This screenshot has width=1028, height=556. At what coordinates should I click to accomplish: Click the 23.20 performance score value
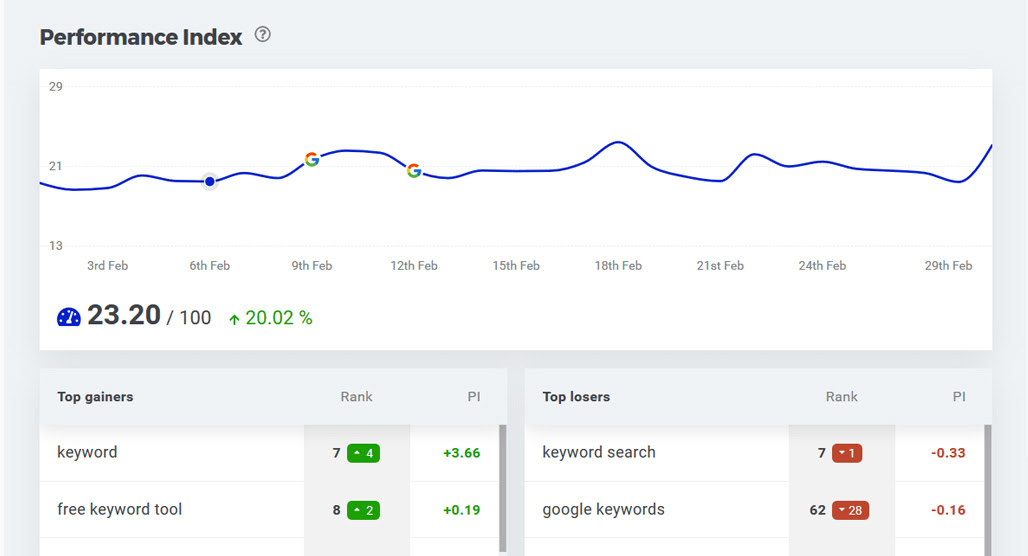(x=124, y=315)
